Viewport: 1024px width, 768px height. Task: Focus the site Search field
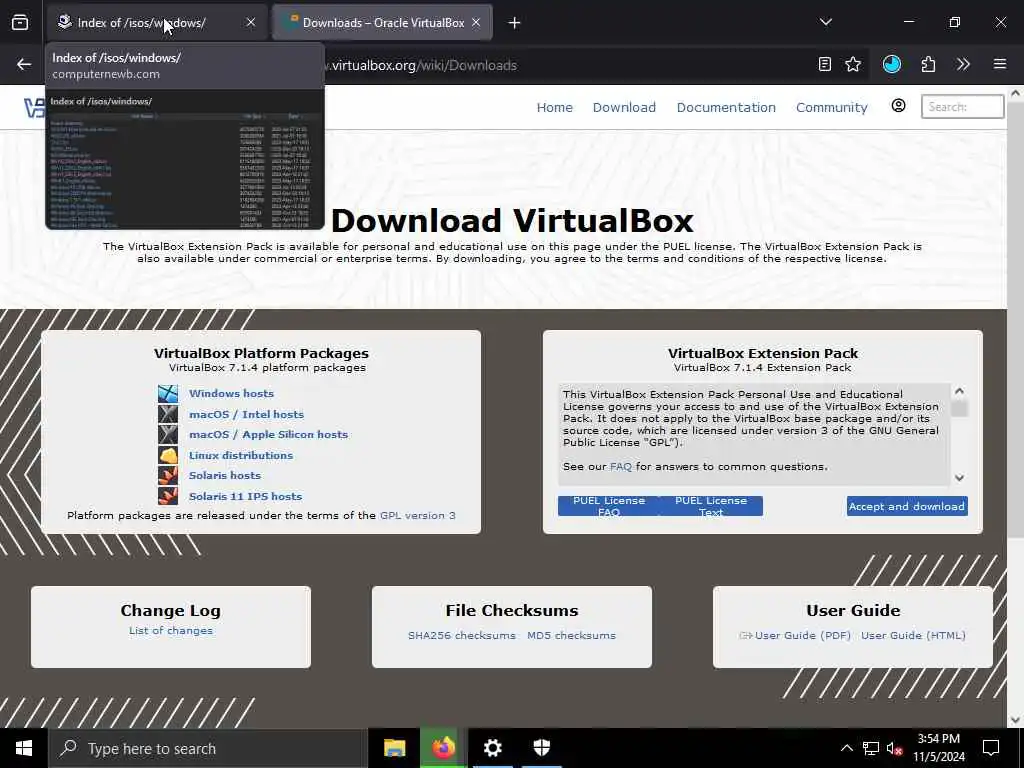(963, 106)
